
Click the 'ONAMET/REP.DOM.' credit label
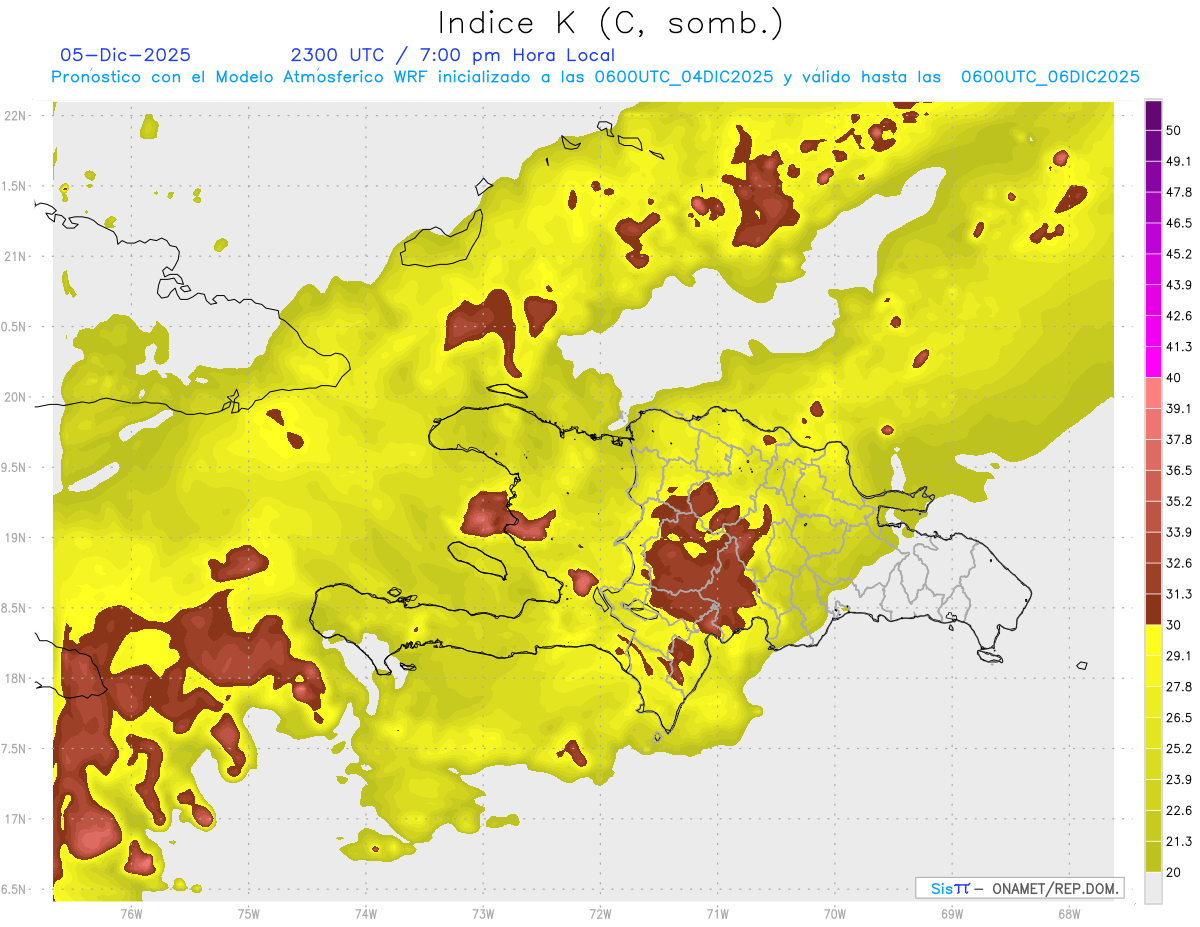(1056, 888)
